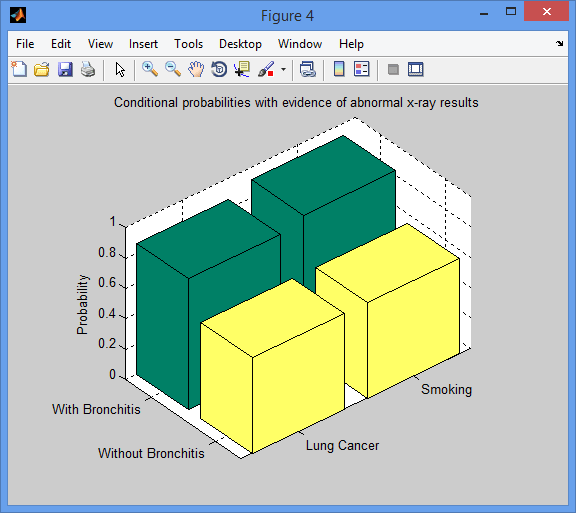This screenshot has width=576, height=513.
Task: Select the Edit Plot arrow tool
Action: 120,69
